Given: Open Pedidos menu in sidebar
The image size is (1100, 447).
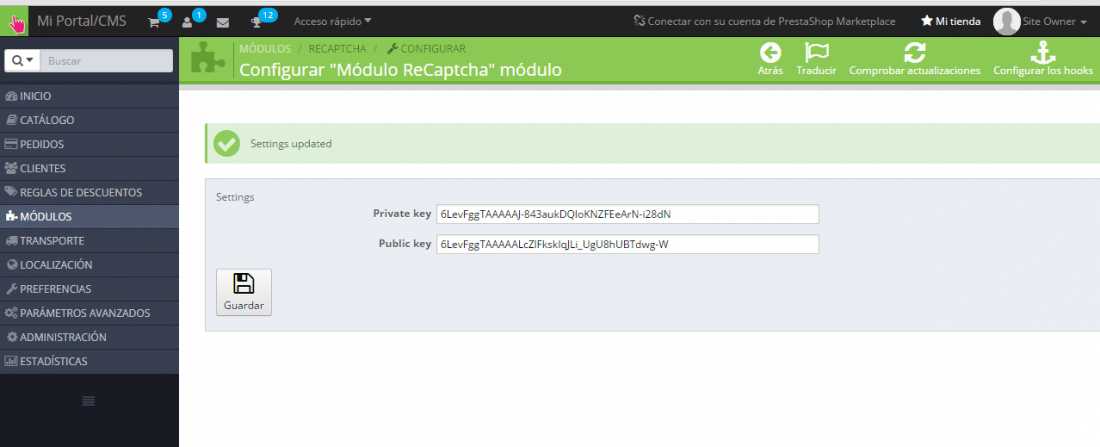Looking at the screenshot, I should coord(89,145).
